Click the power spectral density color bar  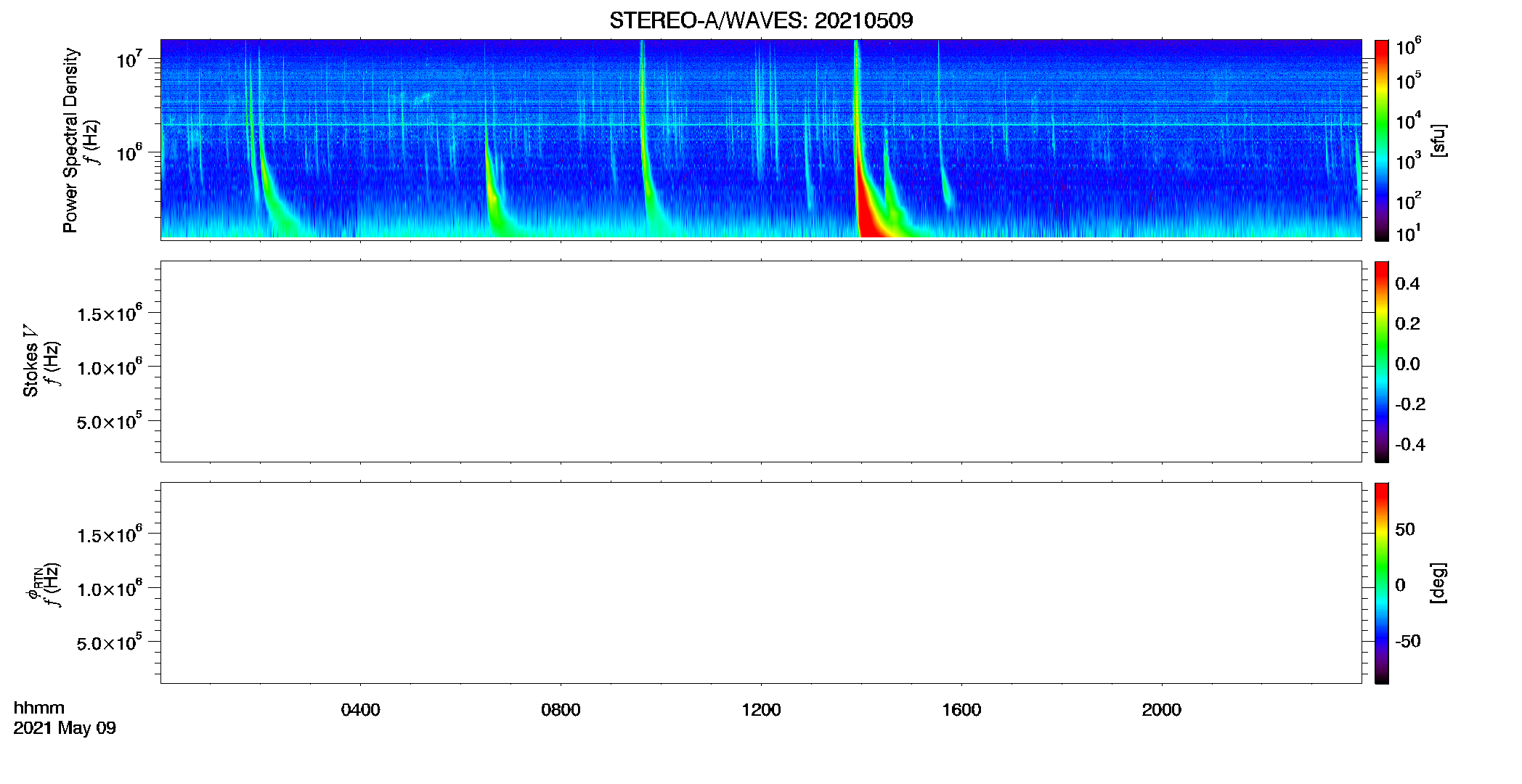click(1381, 140)
